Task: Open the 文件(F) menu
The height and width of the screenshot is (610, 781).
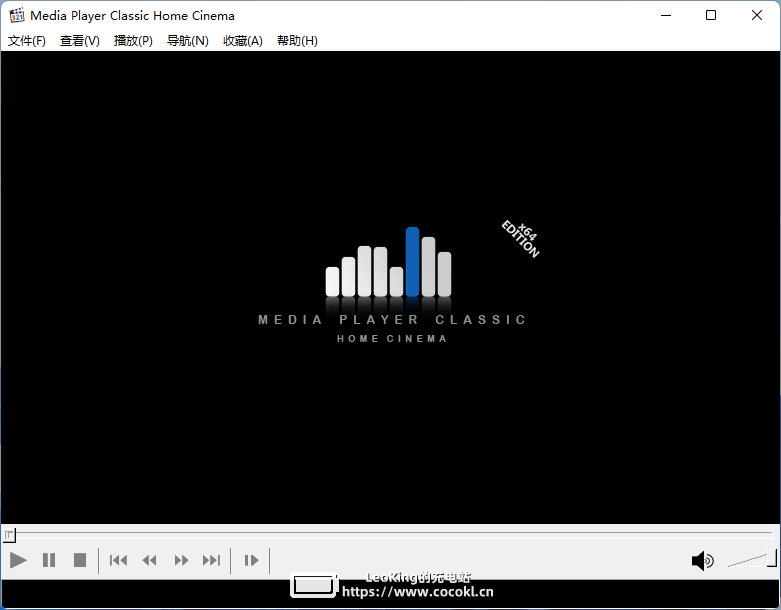Action: [x=27, y=41]
